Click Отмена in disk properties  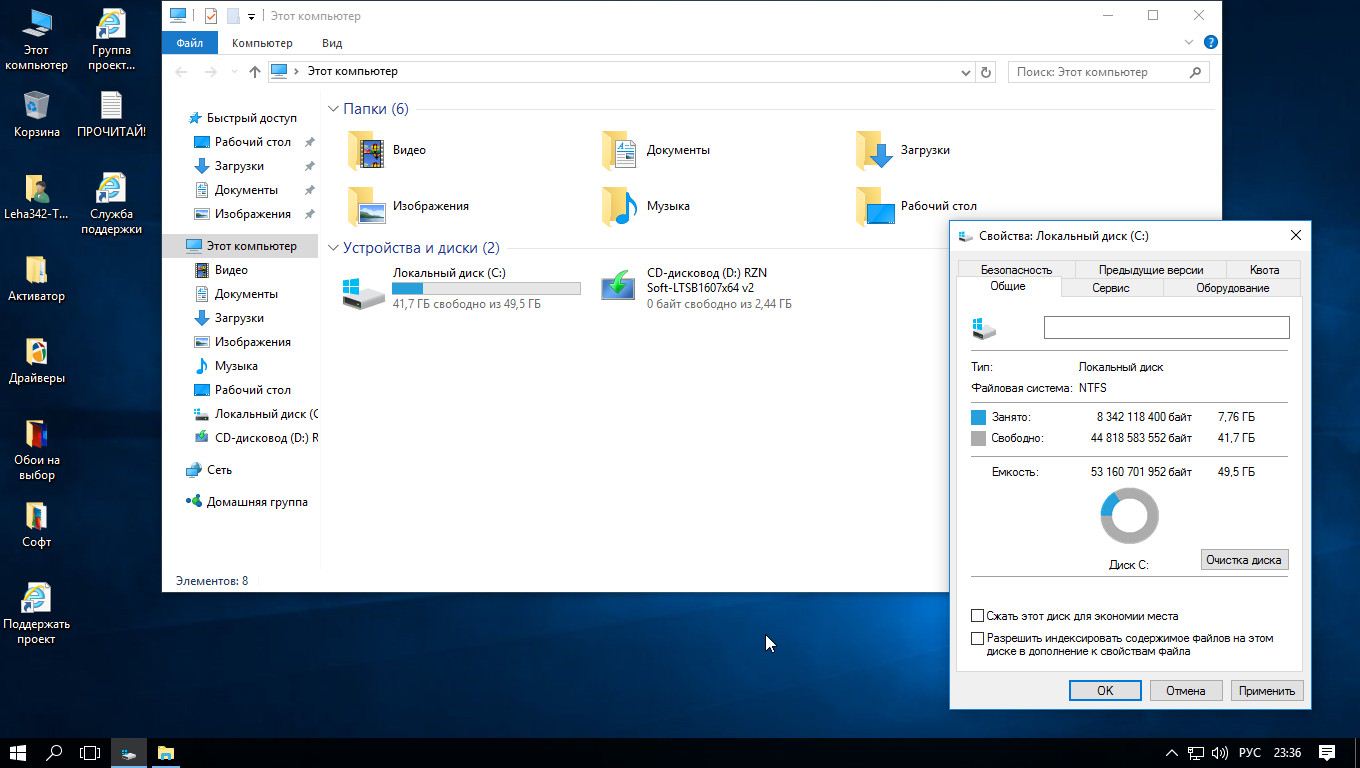point(1185,691)
